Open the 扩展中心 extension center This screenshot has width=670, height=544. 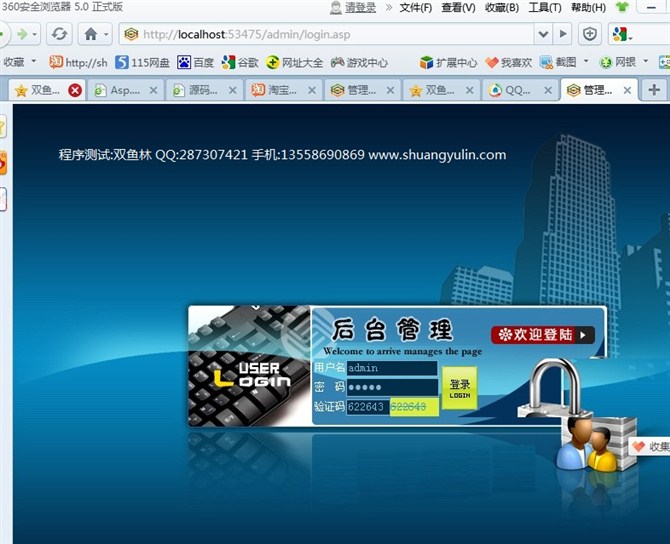(x=448, y=62)
